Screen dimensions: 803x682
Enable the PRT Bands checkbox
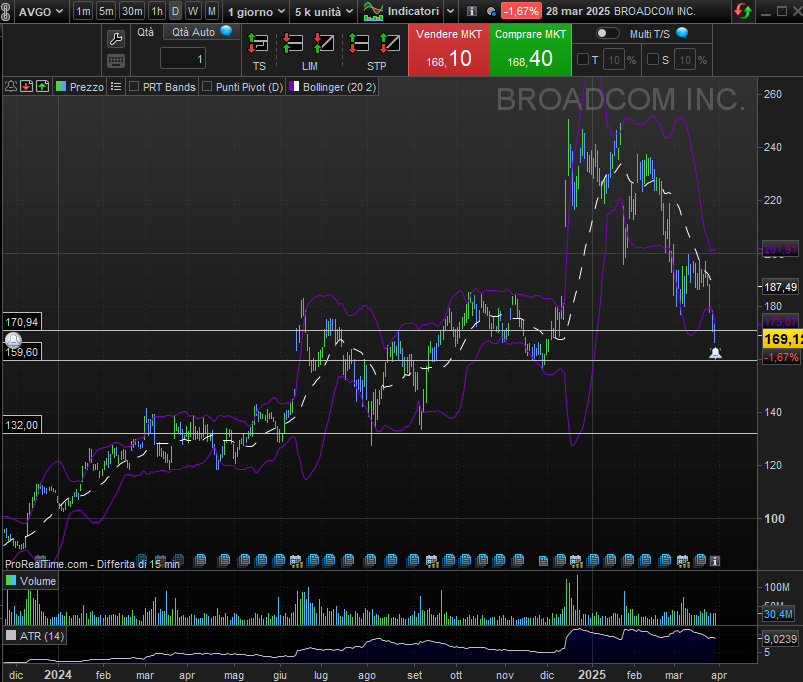(134, 87)
